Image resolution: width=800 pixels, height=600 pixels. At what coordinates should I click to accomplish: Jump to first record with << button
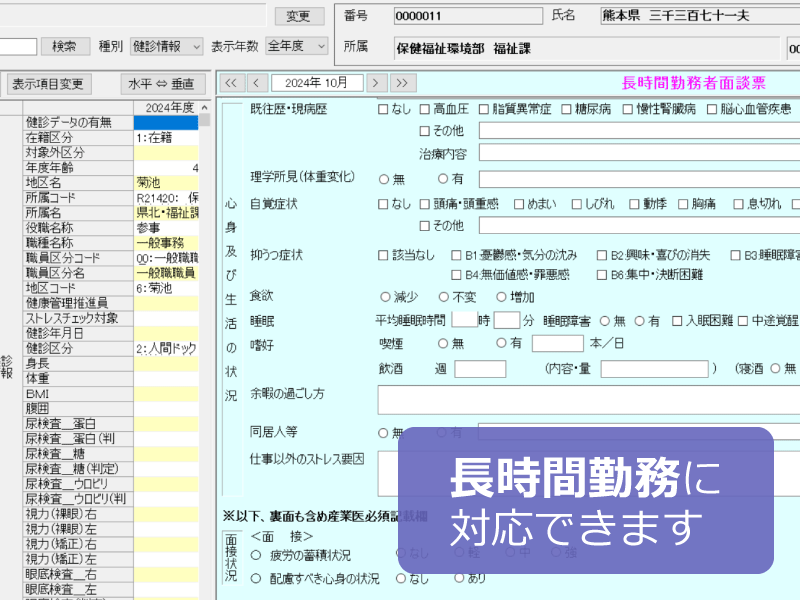point(231,83)
